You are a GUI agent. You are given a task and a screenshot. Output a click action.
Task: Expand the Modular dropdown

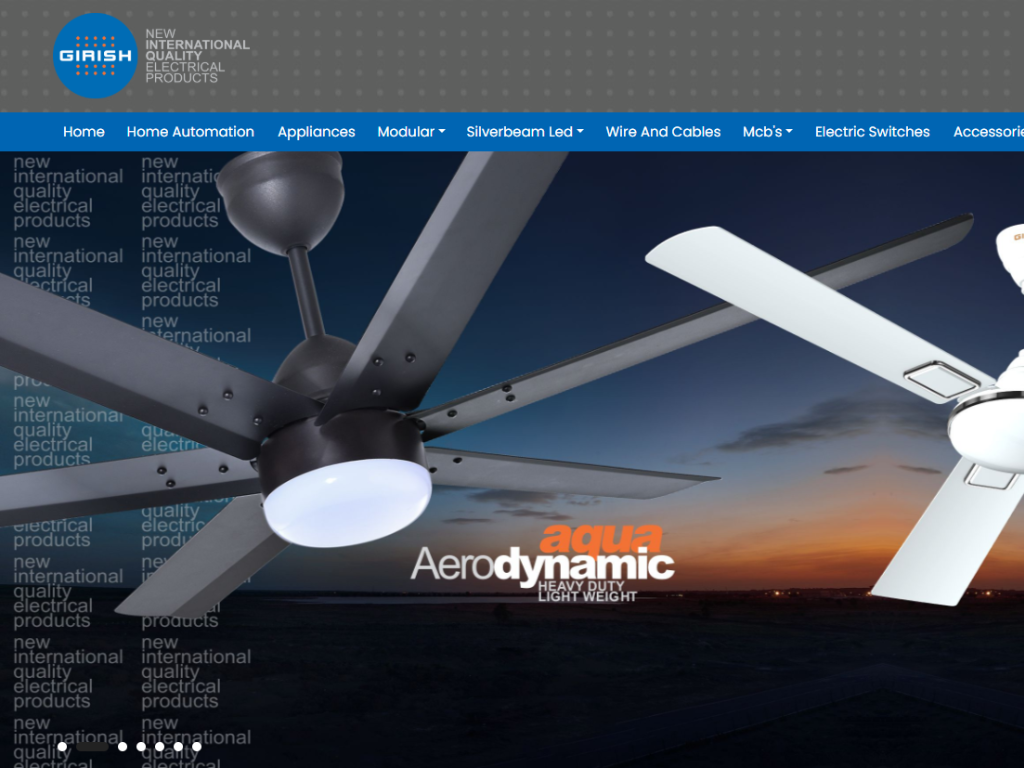(411, 132)
